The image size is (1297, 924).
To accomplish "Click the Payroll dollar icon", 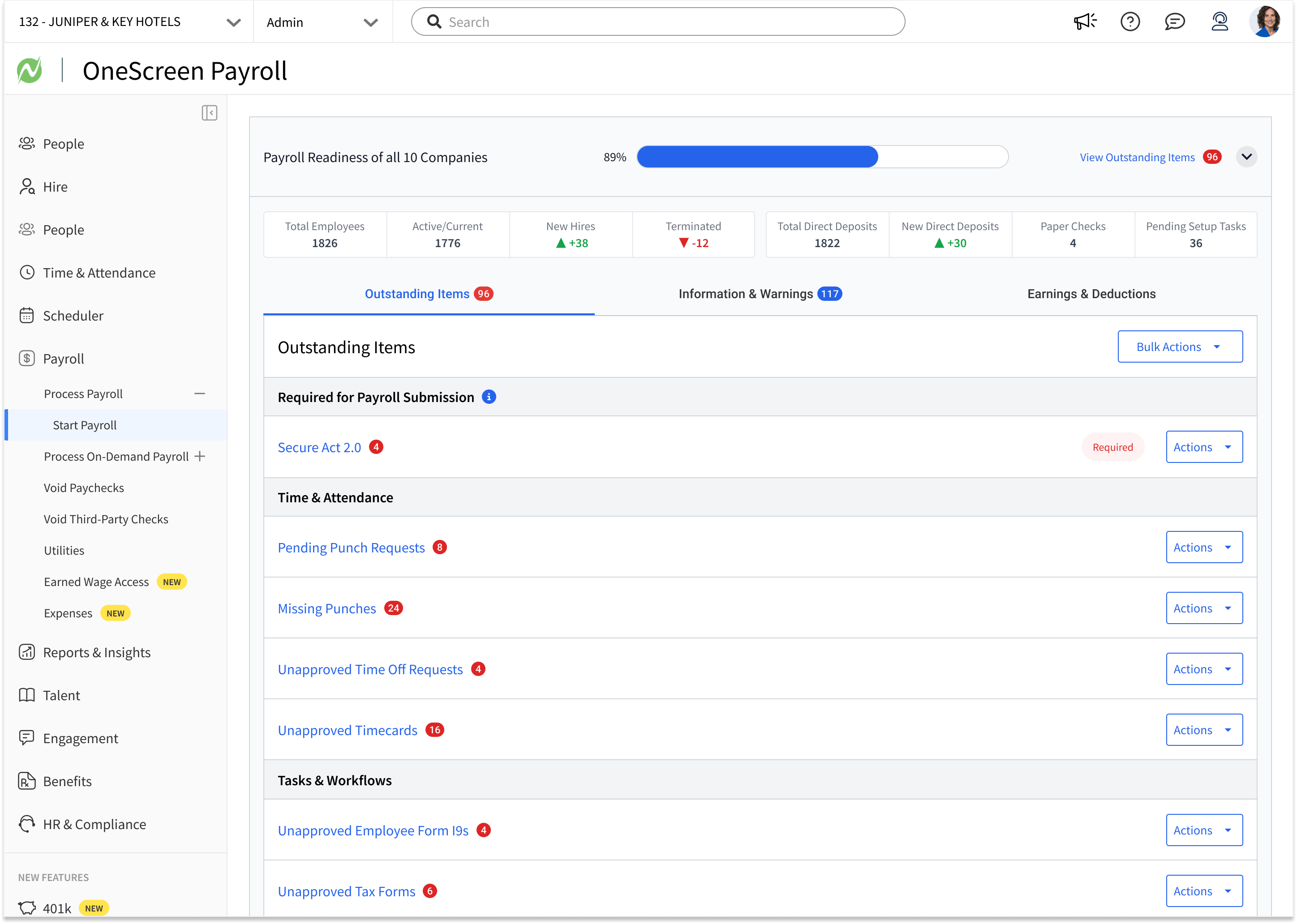I will click(27, 359).
